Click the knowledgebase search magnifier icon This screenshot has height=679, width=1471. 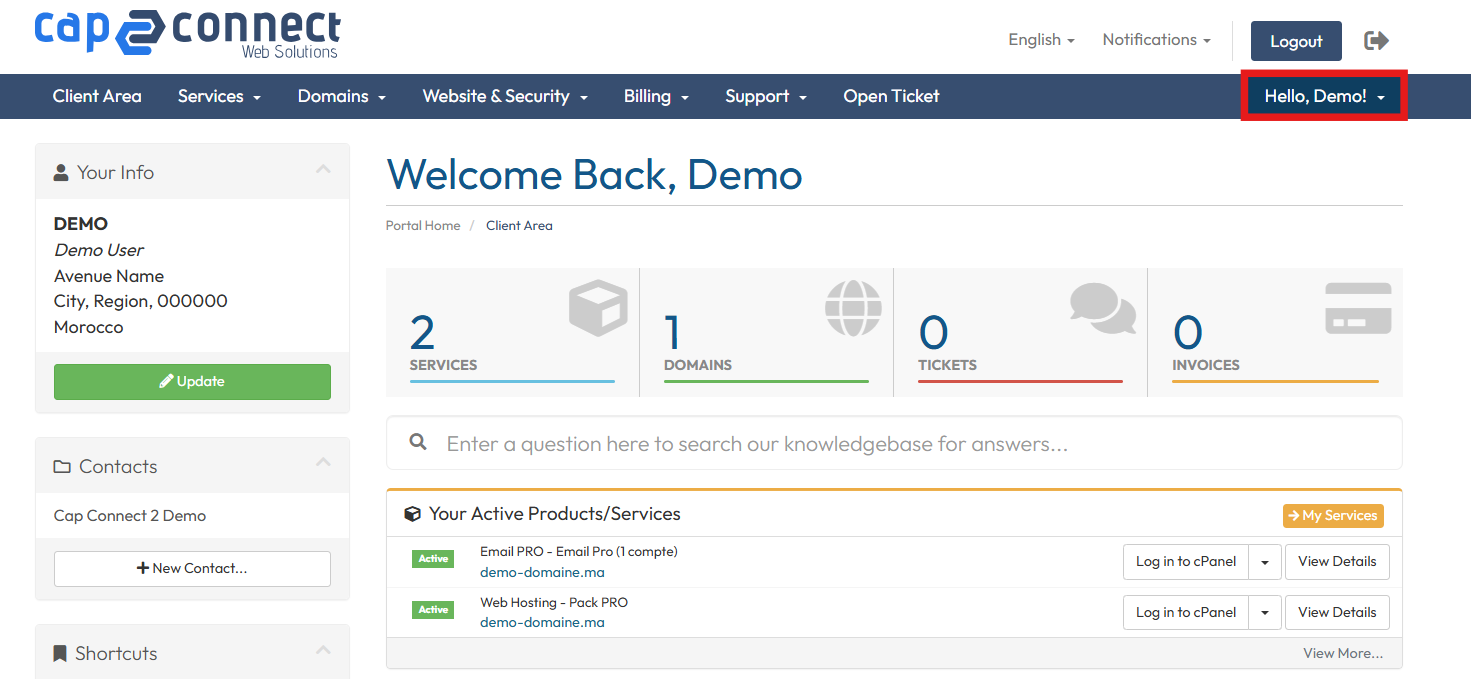click(418, 443)
